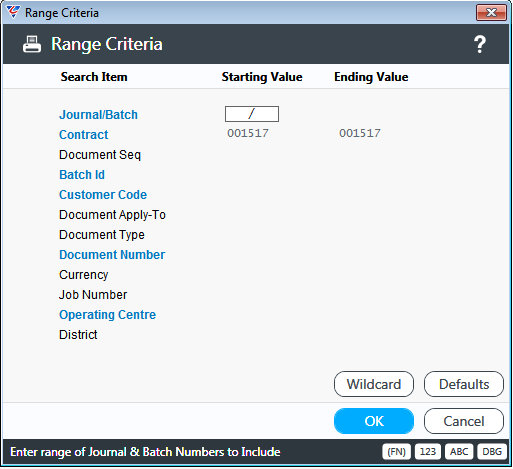The image size is (513, 469).
Task: Select the Journal/Batch search item
Action: [98, 115]
